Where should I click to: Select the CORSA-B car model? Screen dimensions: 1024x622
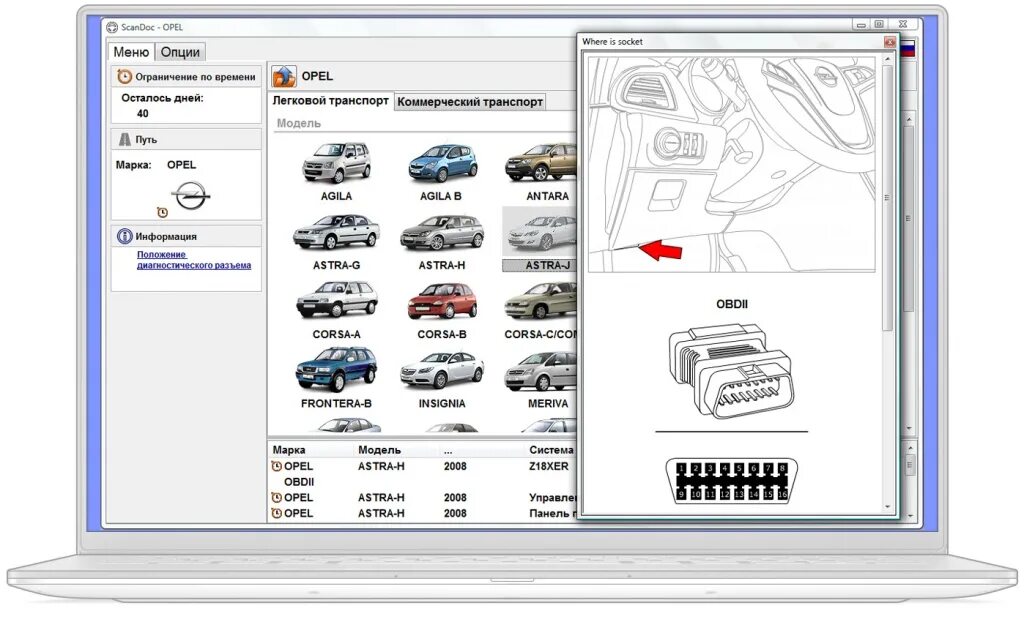[x=441, y=310]
